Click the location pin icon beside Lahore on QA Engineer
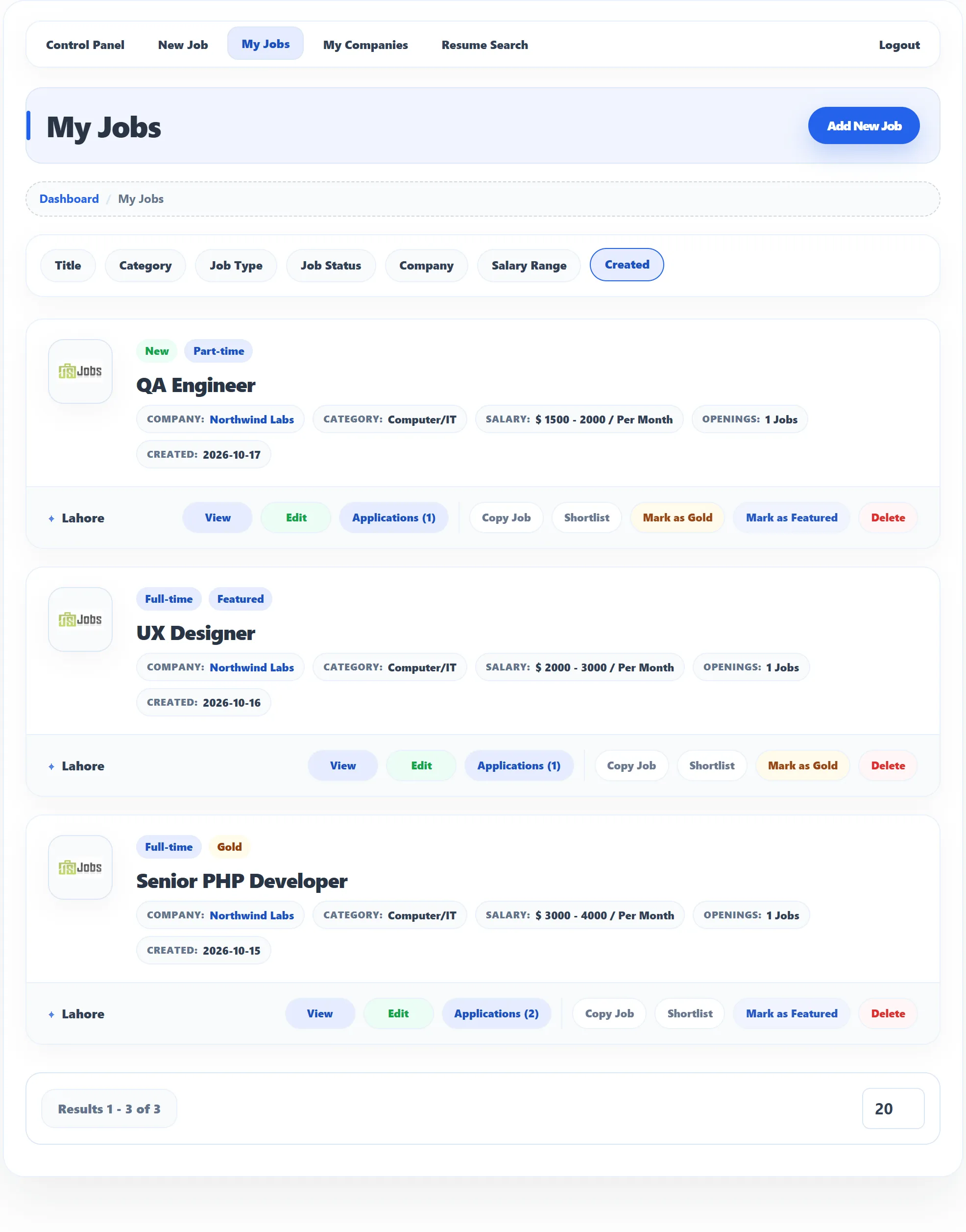The width and height of the screenshot is (966, 1232). point(51,518)
